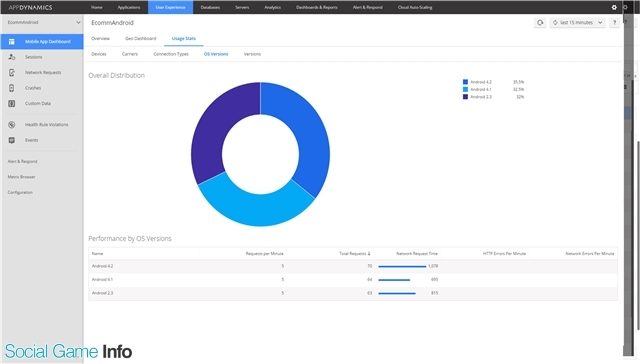The height and width of the screenshot is (364, 640).
Task: Click the Custom Data icon
Action: (11, 104)
